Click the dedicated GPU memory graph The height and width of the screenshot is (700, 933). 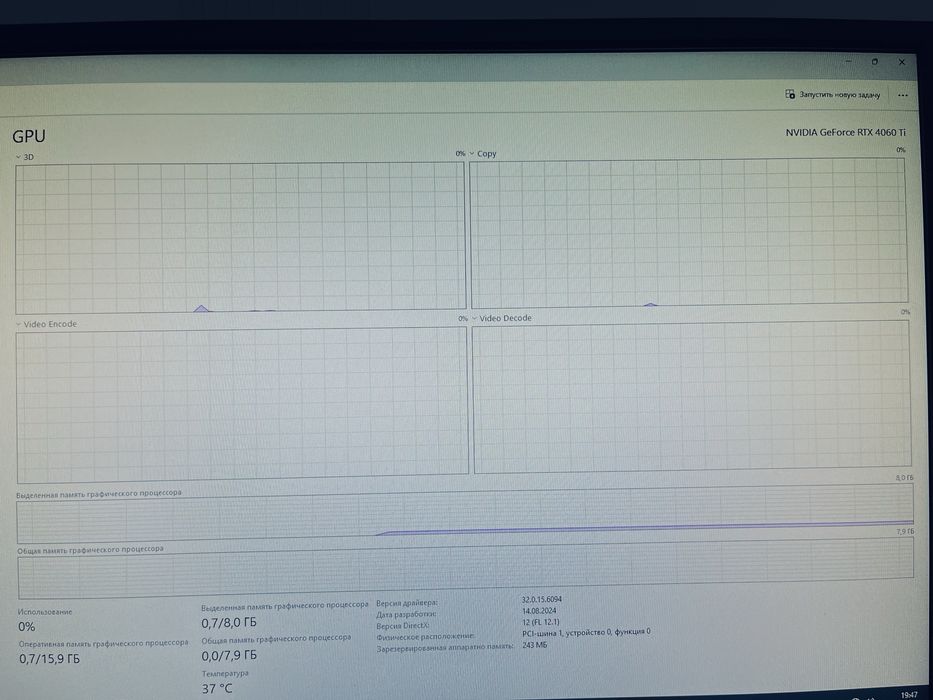coord(465,513)
